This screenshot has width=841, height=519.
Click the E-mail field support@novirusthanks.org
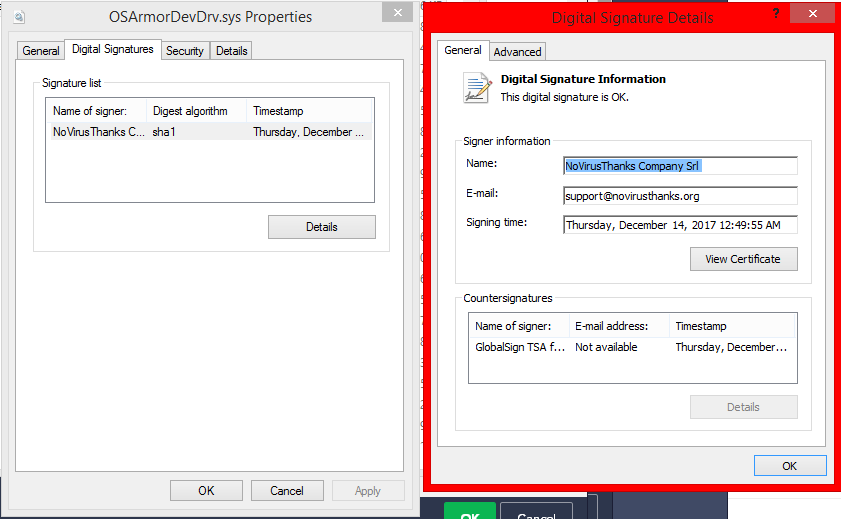pyautogui.click(x=680, y=196)
